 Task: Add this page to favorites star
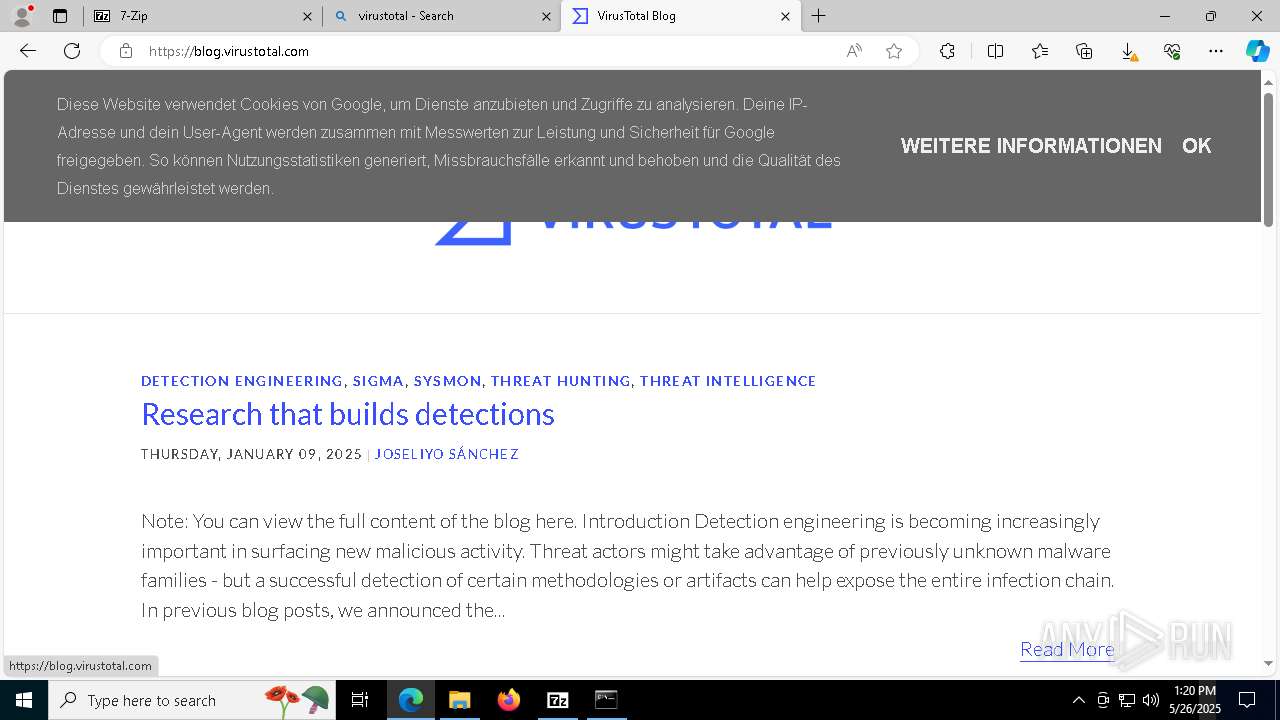point(894,51)
